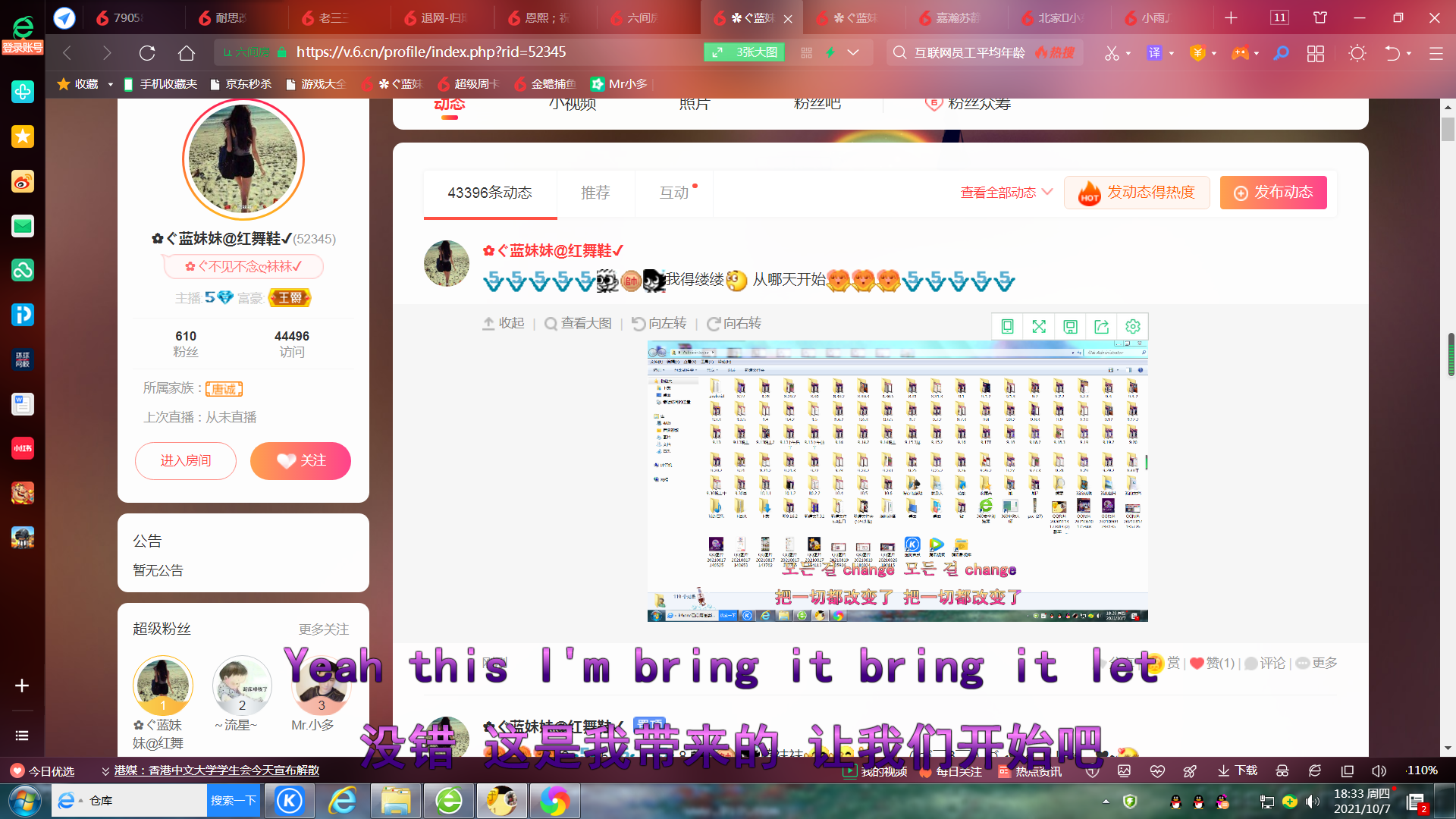This screenshot has height=819, width=1456.
Task: Open 查看全部动态 dropdown
Action: 1006,193
